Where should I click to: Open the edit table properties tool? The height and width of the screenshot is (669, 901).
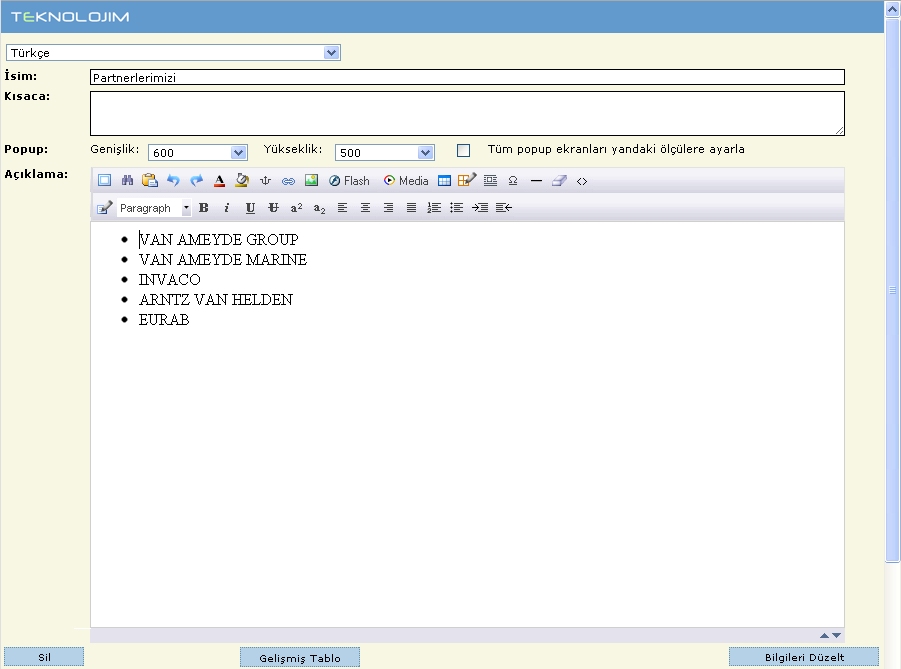(x=467, y=180)
